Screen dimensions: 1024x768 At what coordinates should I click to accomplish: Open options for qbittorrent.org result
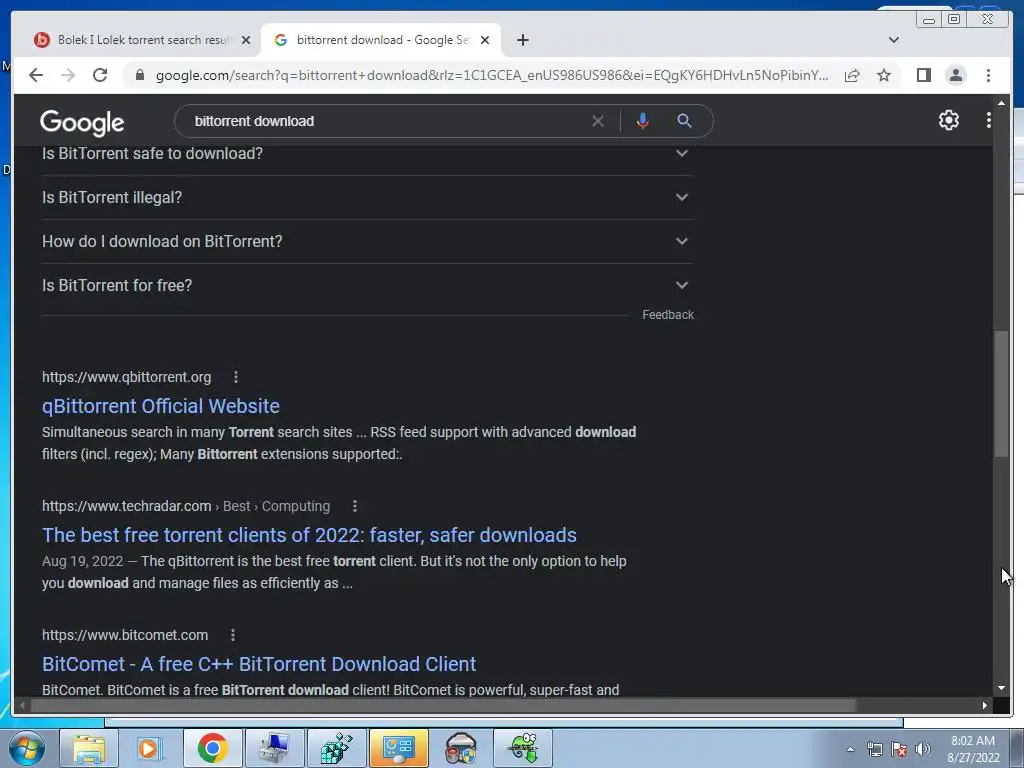(236, 377)
